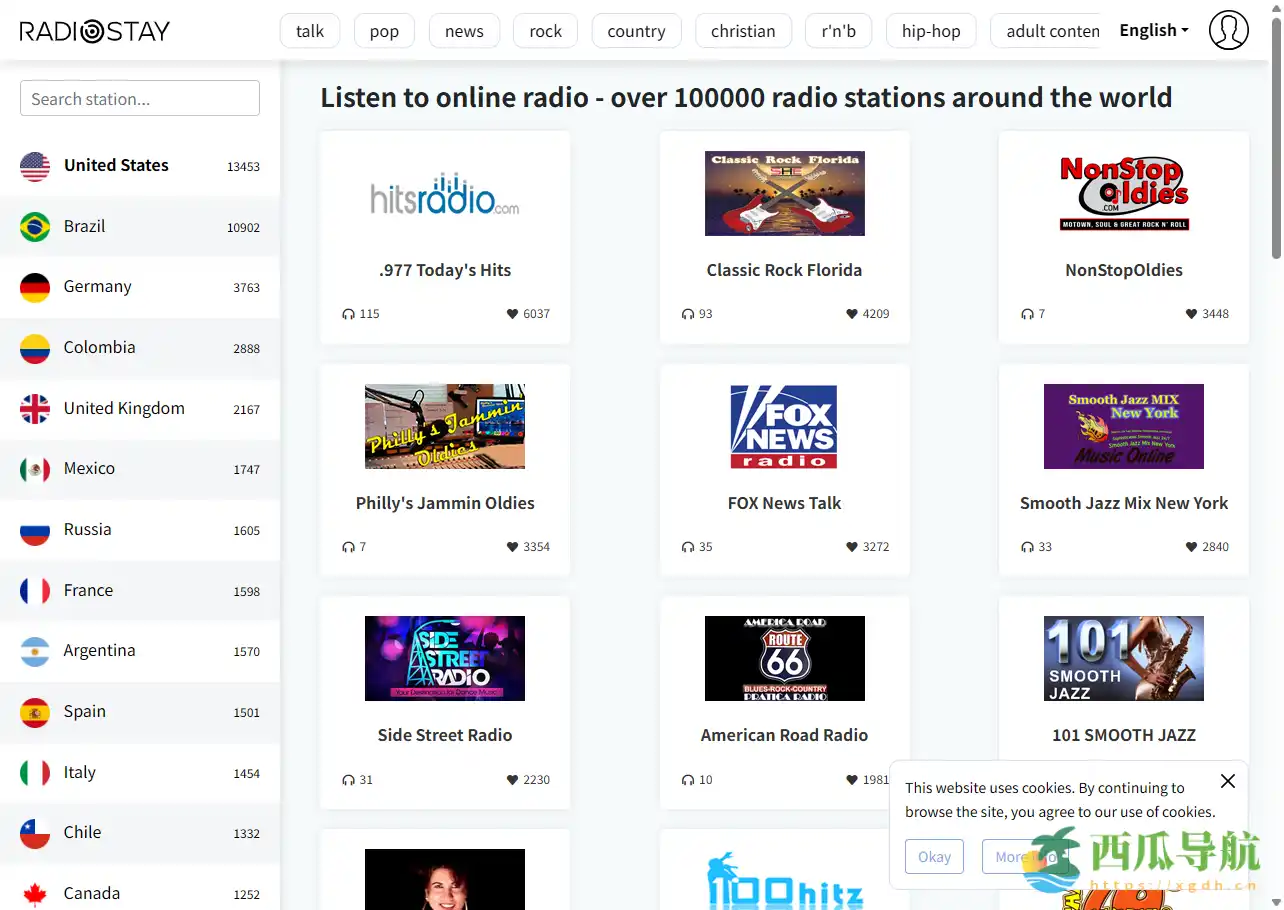Open the English language dropdown
Screen dimensions: 1284x910
pos(1153,30)
